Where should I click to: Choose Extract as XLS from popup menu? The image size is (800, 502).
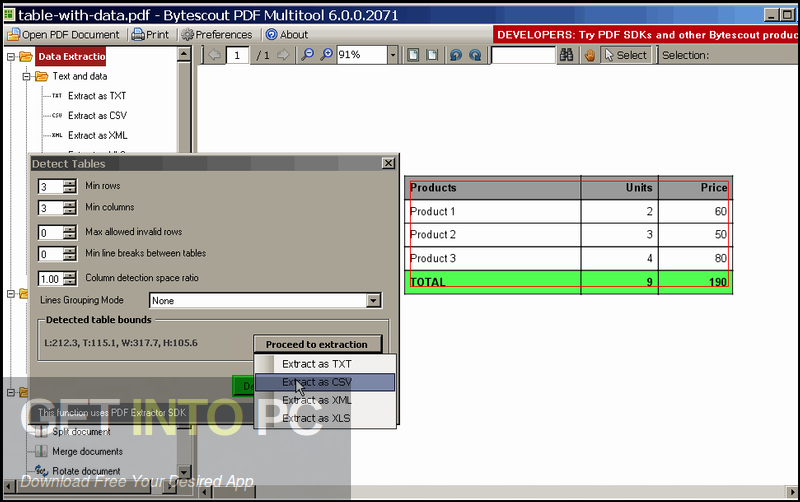325,418
